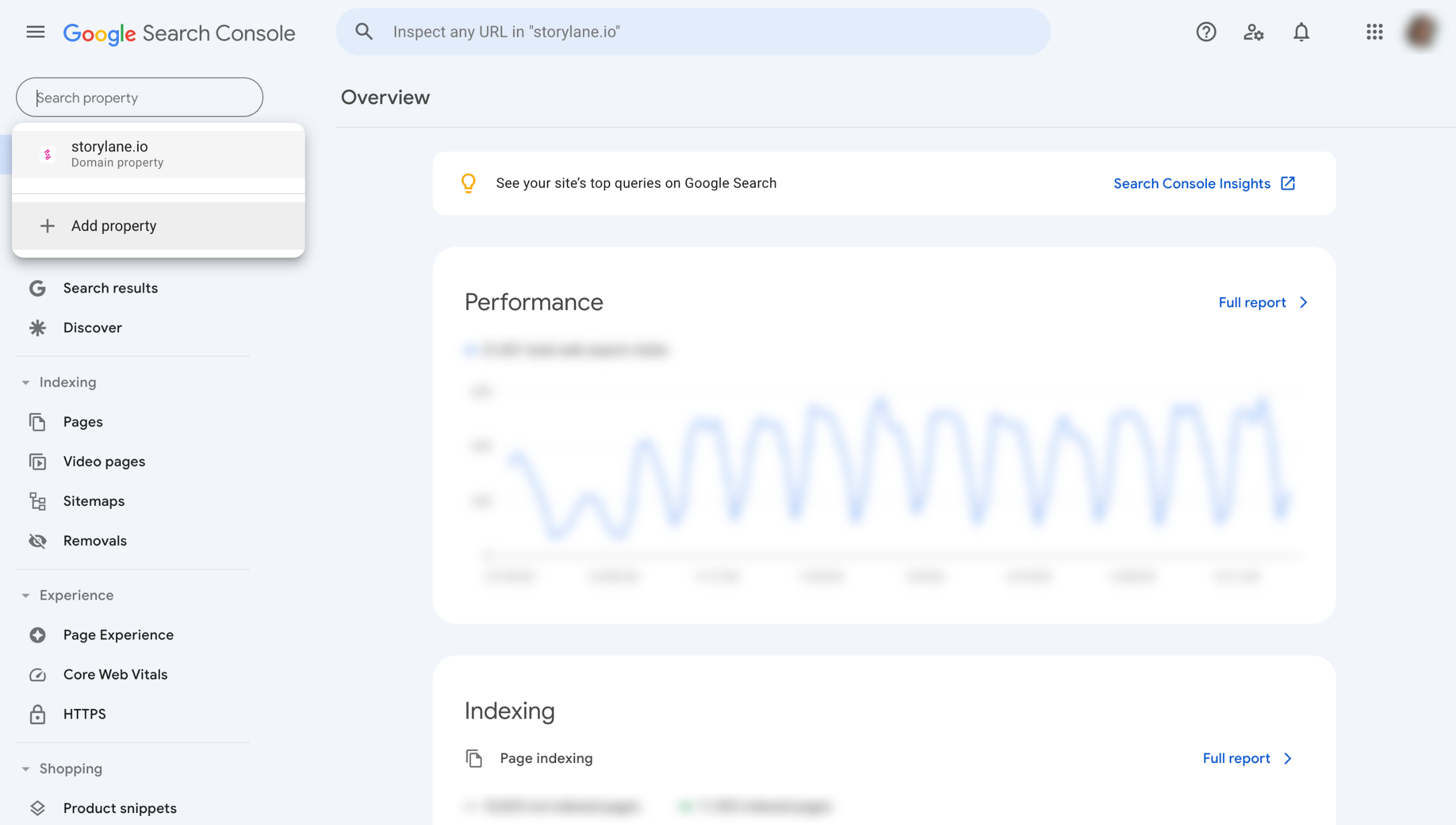Collapse the Experience section
The width and height of the screenshot is (1456, 825).
[x=26, y=595]
